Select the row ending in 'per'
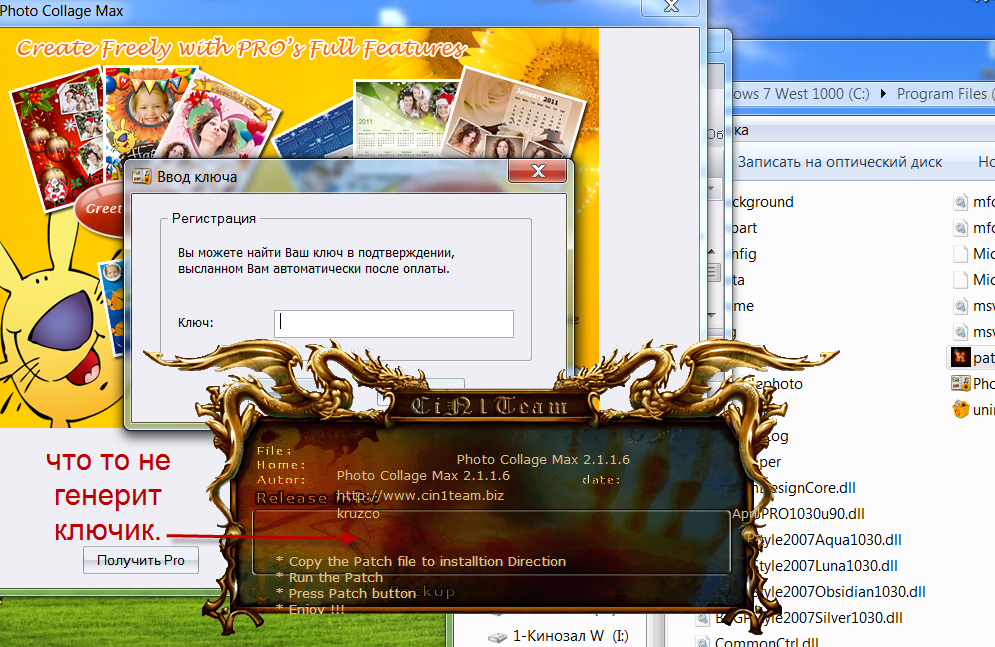 [x=770, y=462]
